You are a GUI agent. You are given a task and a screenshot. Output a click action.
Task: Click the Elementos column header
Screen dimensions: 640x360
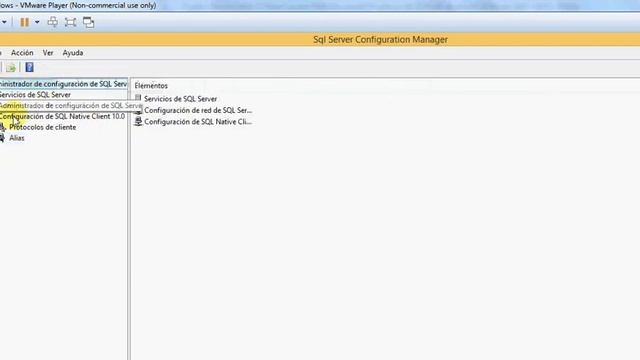pyautogui.click(x=151, y=86)
